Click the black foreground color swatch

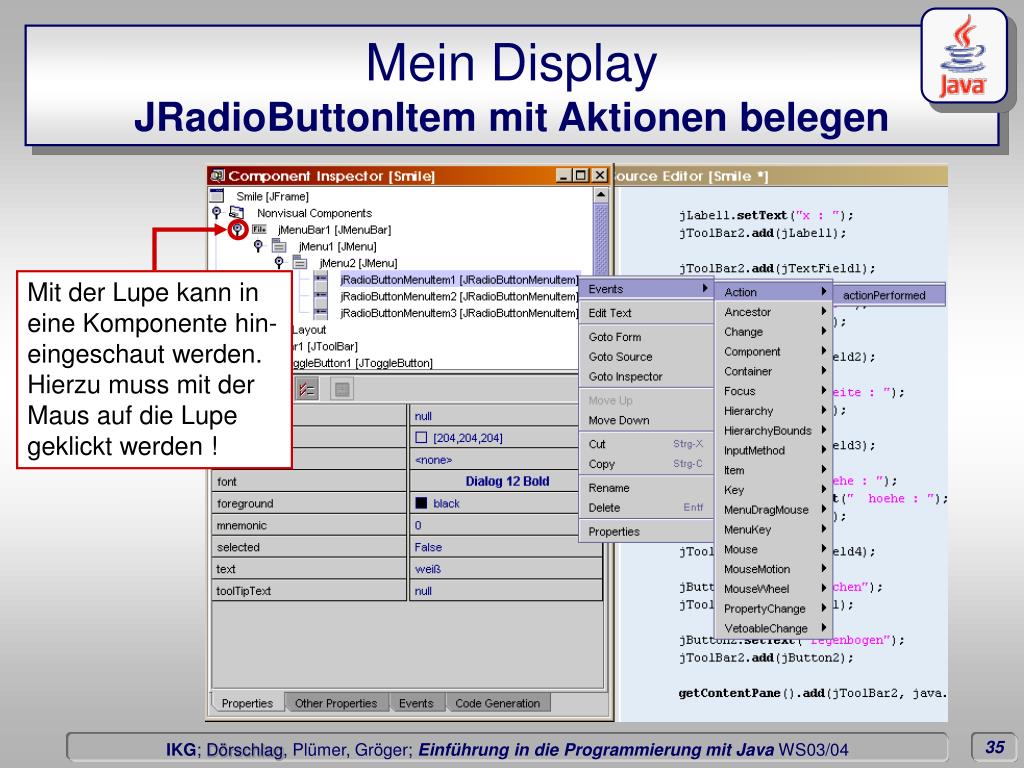(421, 503)
